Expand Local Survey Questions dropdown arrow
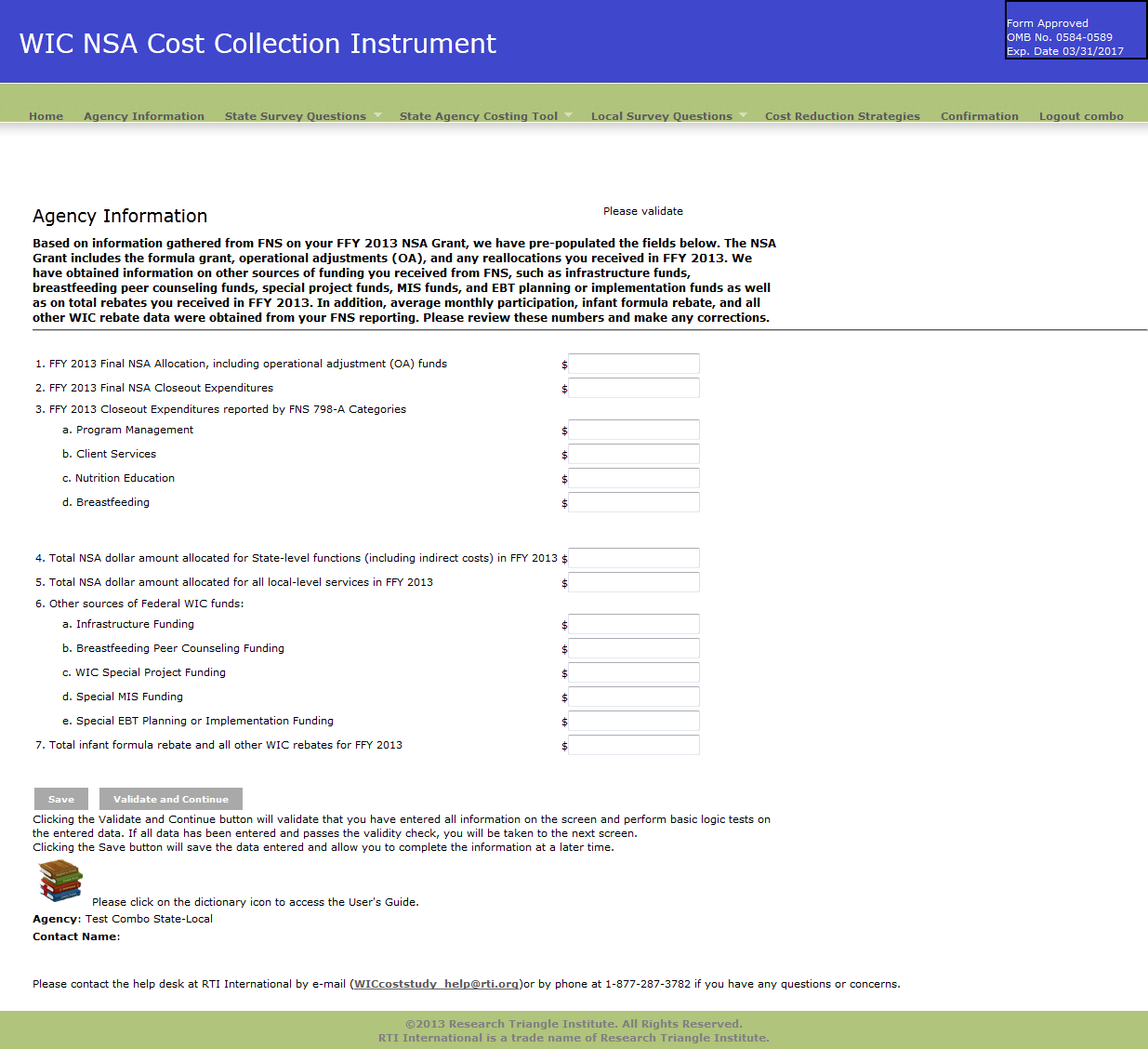Screen dimensions: 1148x1049 (x=743, y=115)
